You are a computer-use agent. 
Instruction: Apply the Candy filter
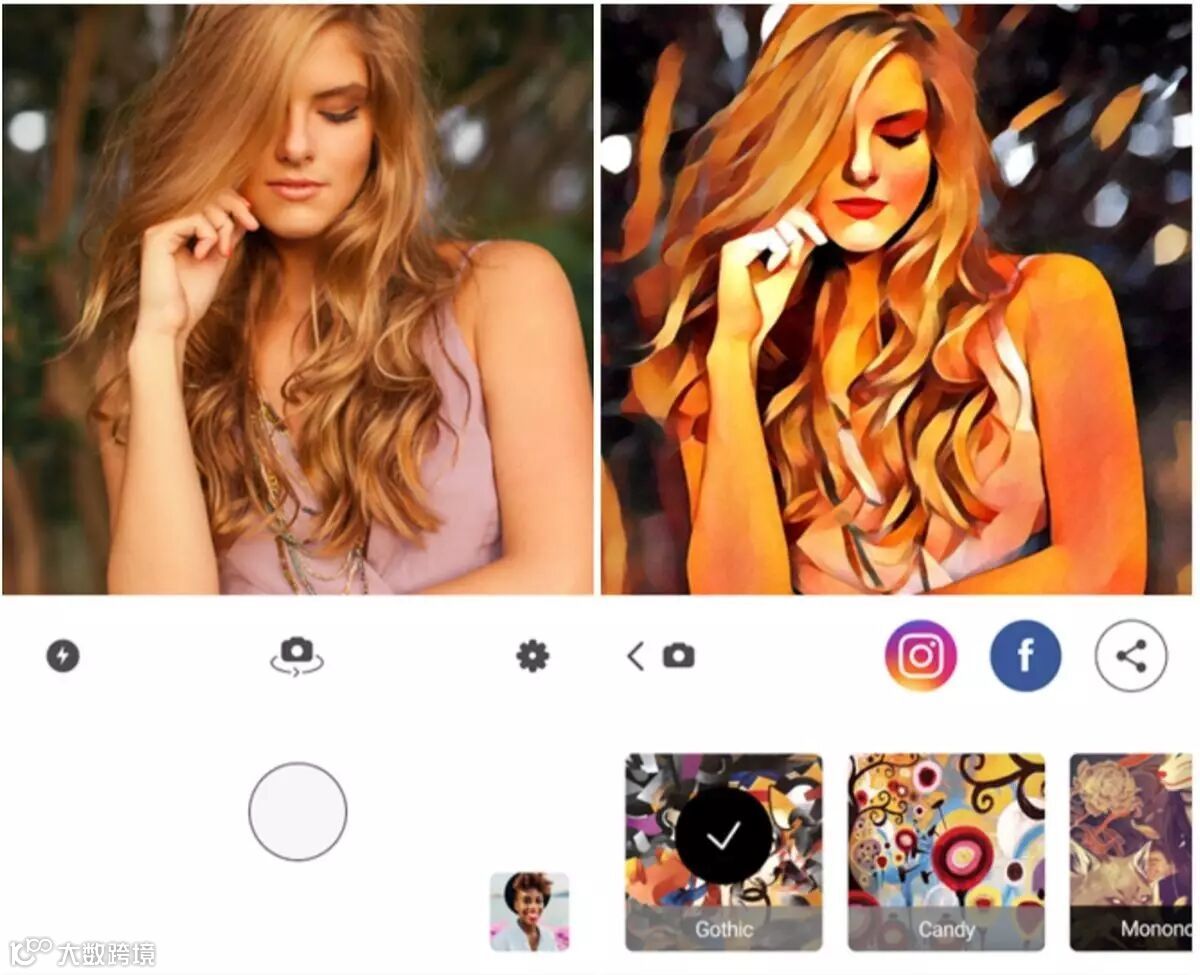946,852
